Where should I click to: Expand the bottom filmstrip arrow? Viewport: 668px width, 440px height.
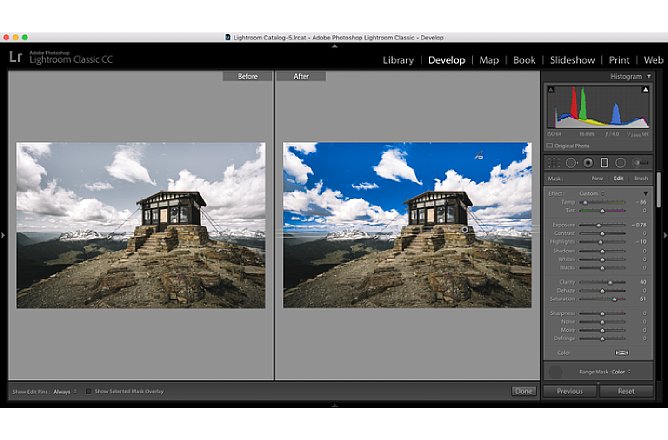tap(334, 405)
